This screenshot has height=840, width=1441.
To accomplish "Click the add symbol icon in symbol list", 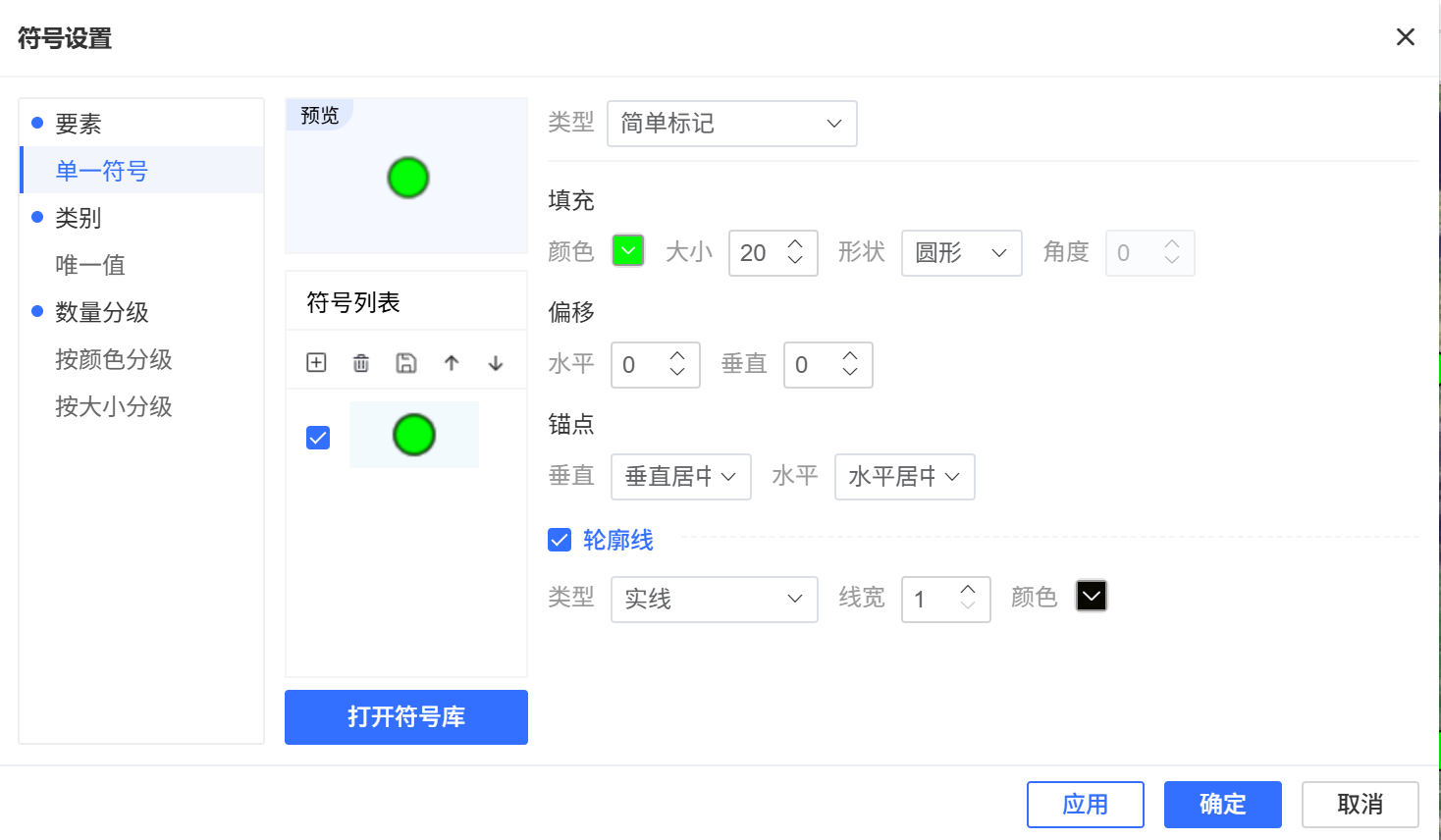I will [x=316, y=363].
